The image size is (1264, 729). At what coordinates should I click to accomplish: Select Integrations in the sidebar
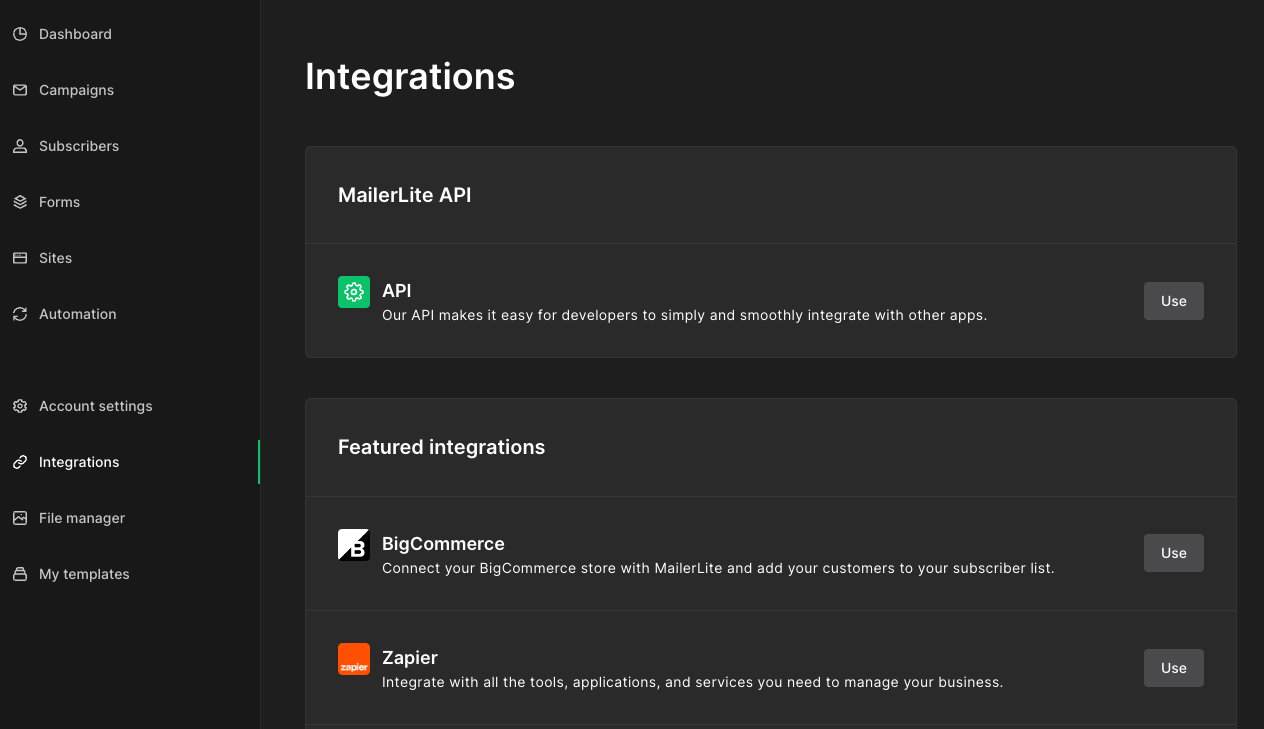click(x=79, y=462)
